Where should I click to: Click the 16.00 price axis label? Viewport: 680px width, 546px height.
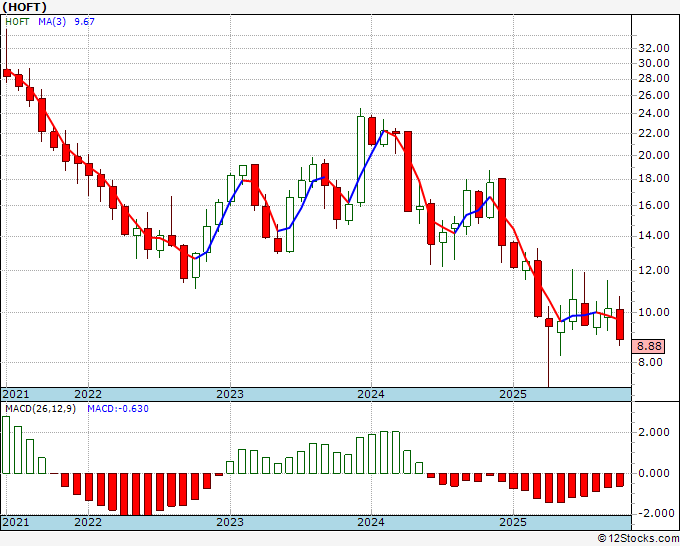pos(654,206)
